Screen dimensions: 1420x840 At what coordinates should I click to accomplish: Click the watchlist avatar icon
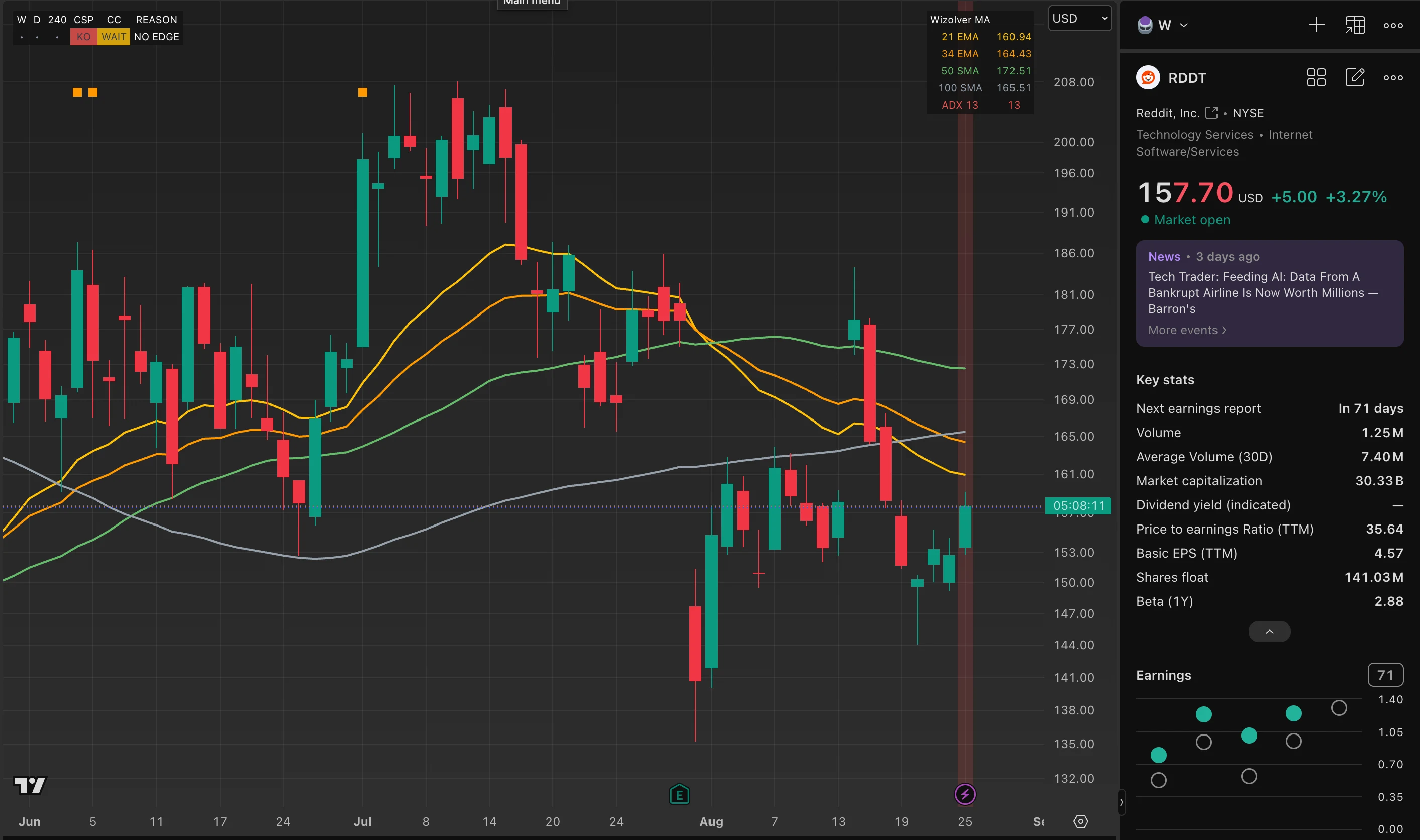pos(1145,26)
